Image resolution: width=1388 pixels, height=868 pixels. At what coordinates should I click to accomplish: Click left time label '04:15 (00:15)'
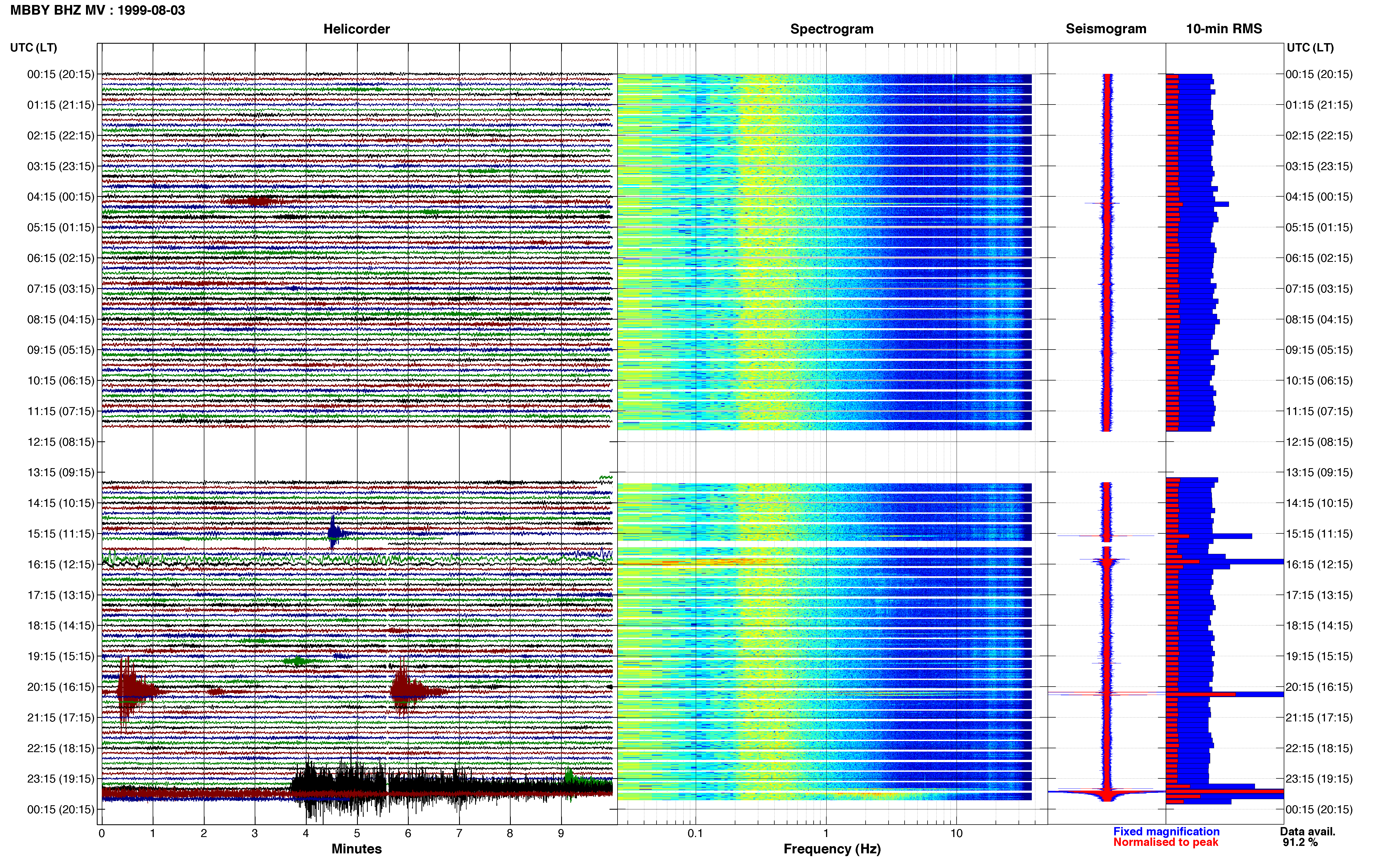pos(61,197)
